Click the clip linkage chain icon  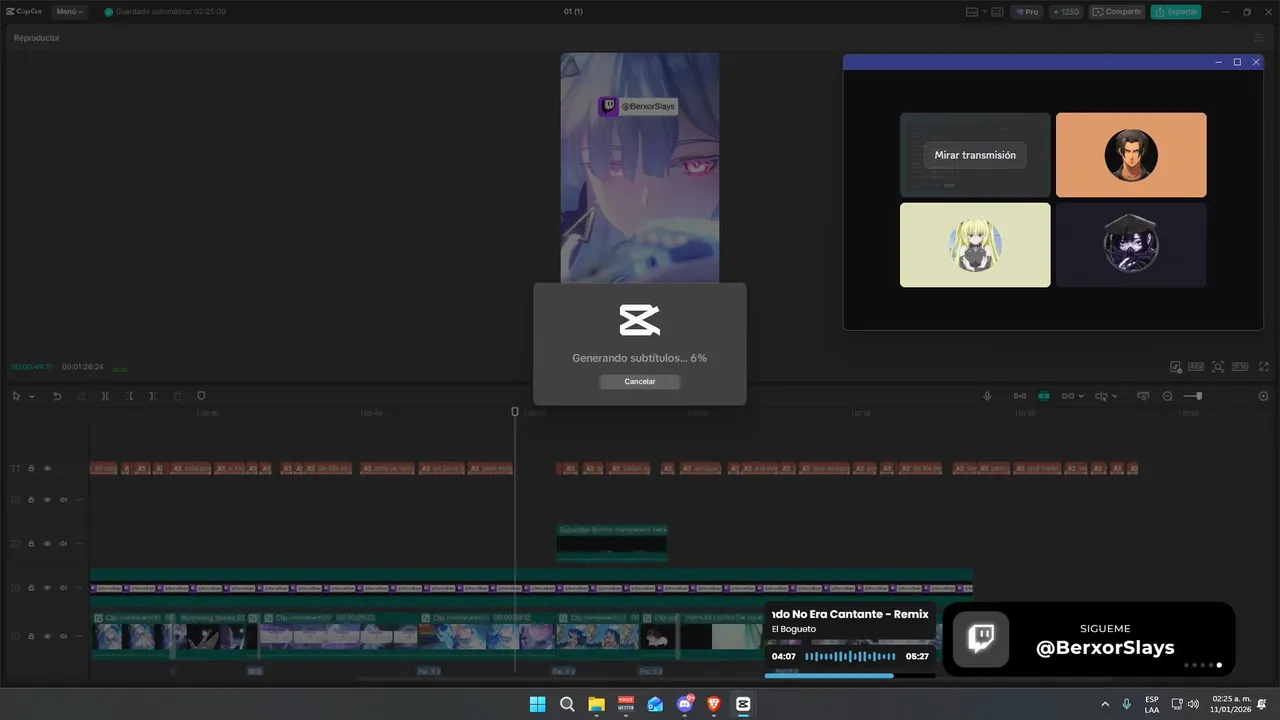pos(1068,396)
